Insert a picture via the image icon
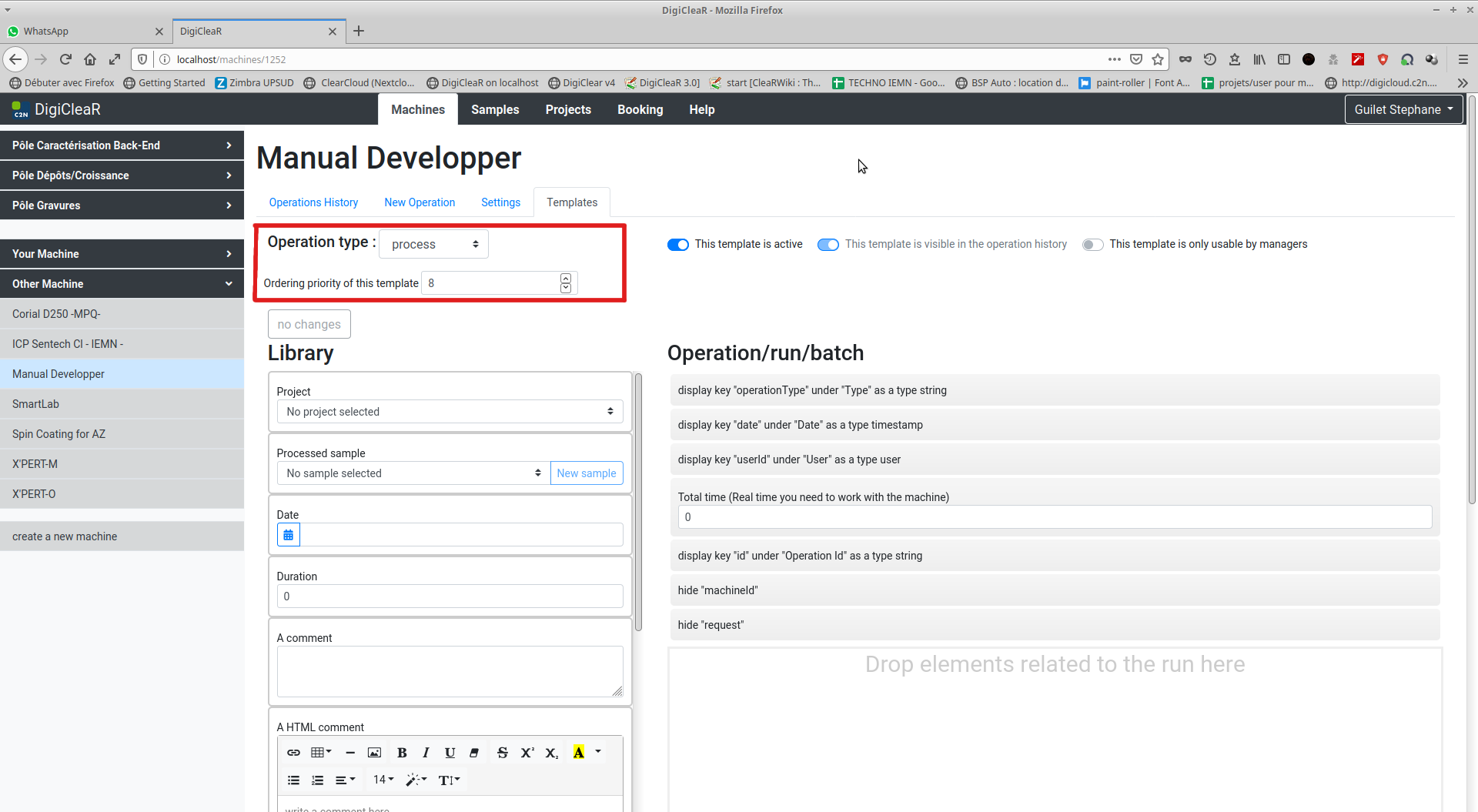The width and height of the screenshot is (1478, 812). [374, 753]
